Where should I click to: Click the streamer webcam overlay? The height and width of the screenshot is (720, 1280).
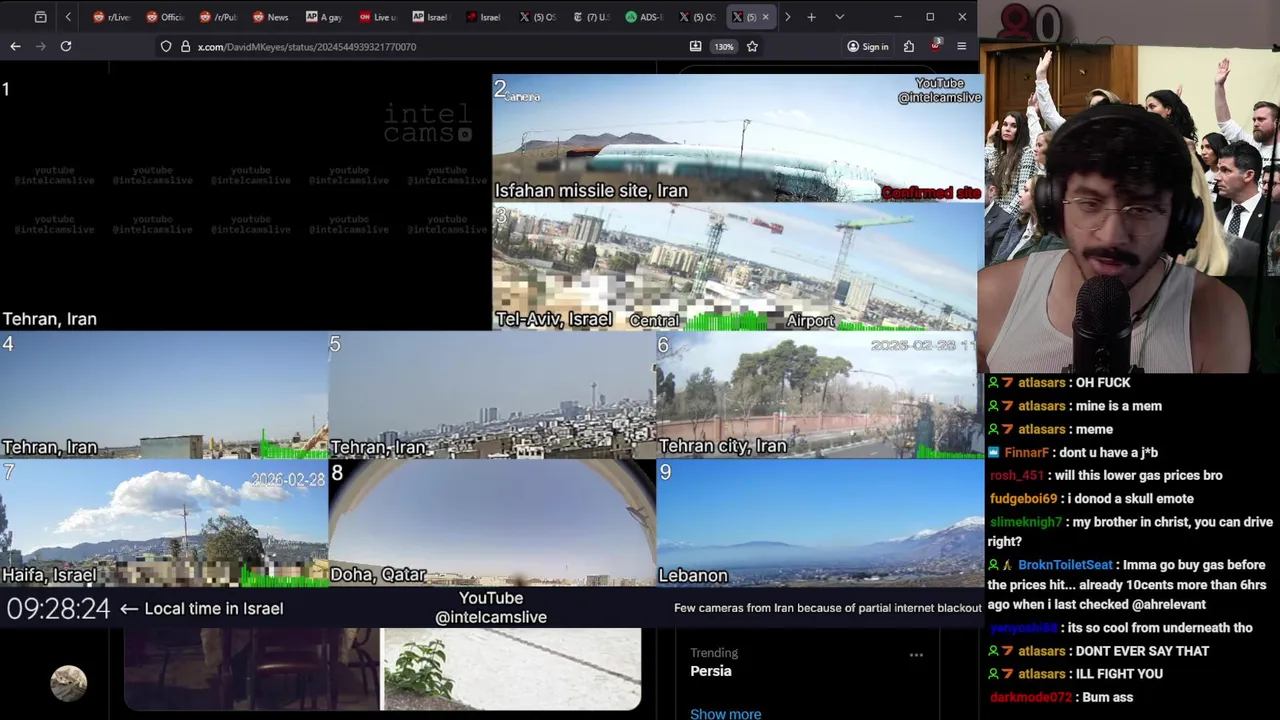click(1129, 187)
